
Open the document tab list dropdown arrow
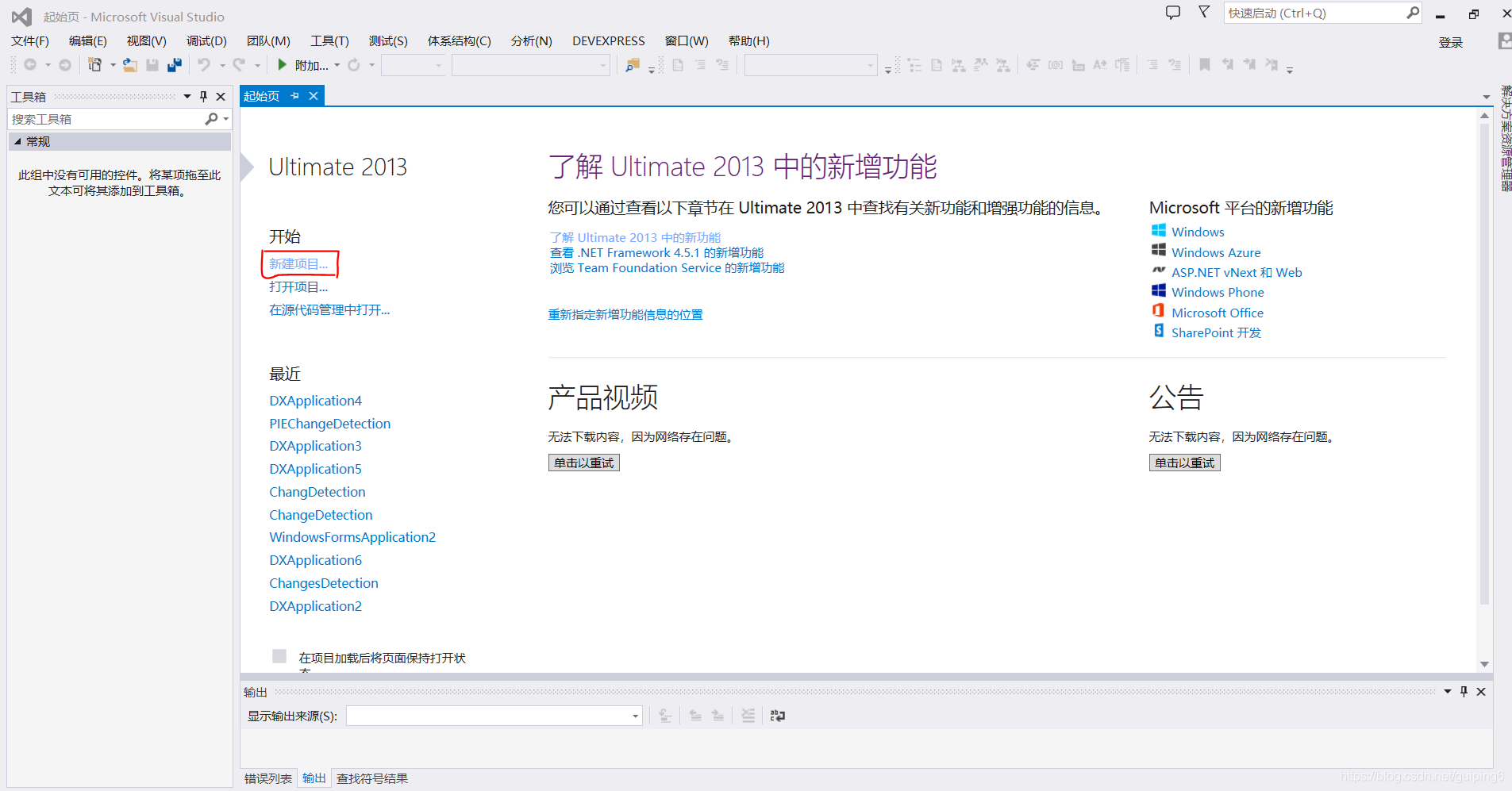click(x=1487, y=97)
